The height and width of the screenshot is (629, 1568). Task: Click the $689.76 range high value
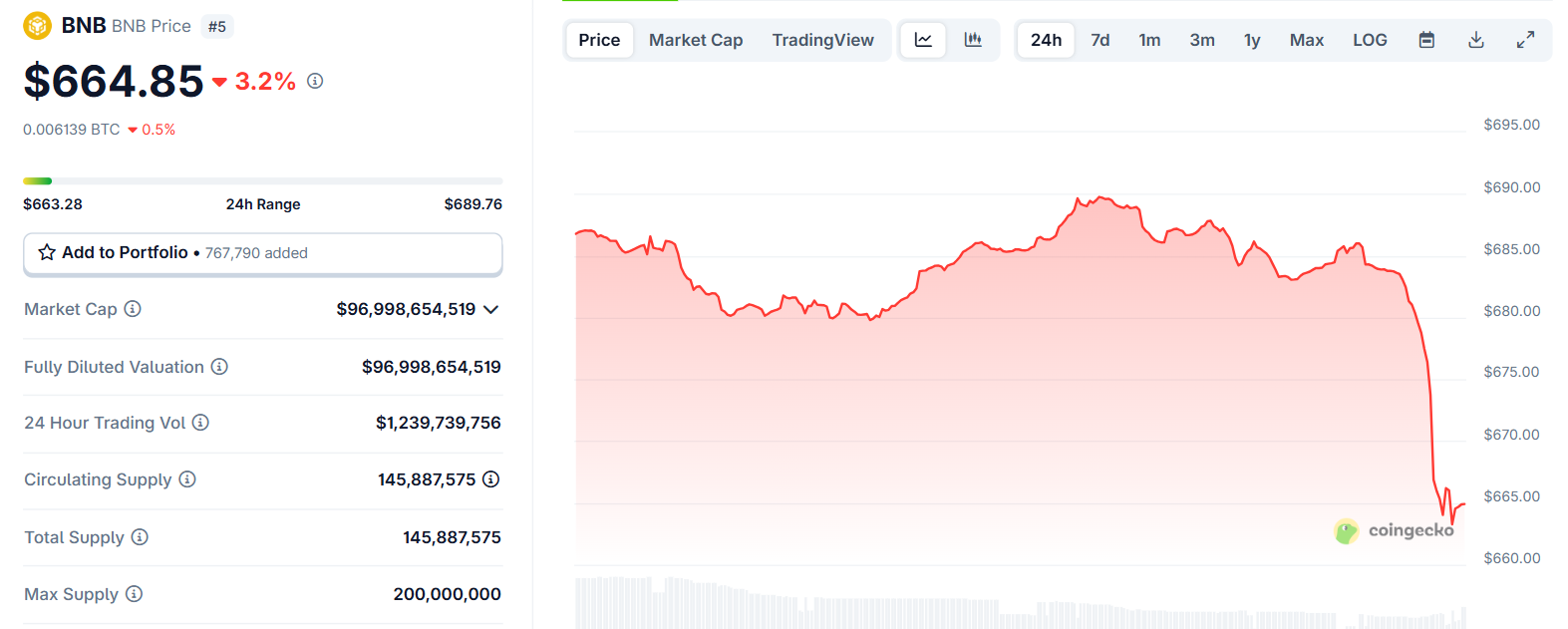point(473,204)
